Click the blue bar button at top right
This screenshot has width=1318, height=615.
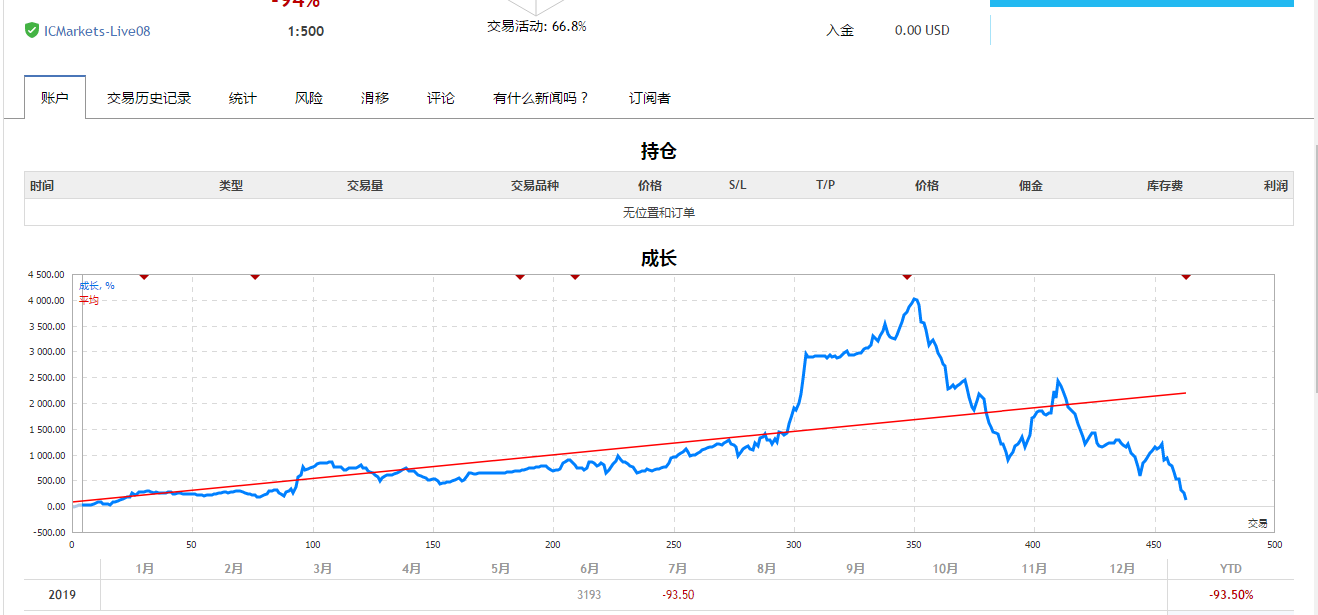(1141, 3)
